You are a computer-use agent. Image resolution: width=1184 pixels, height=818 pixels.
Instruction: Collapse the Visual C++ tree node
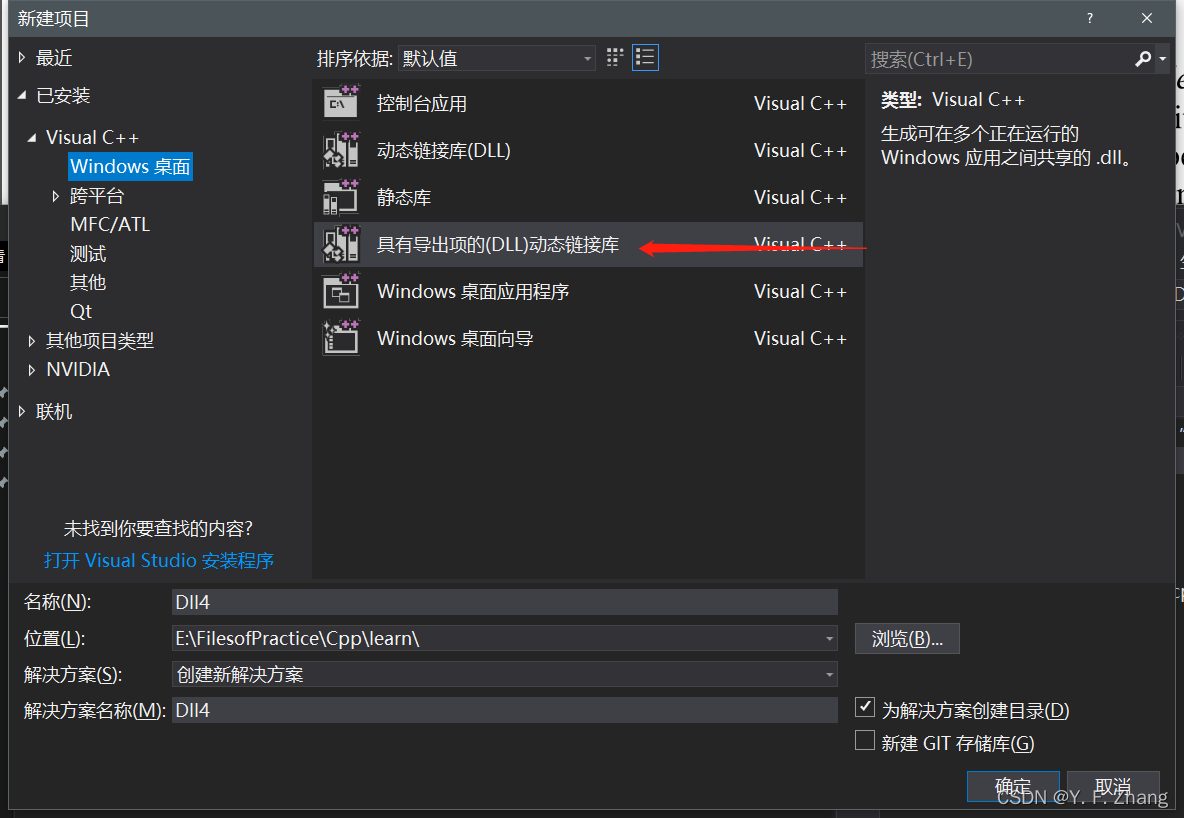pyautogui.click(x=32, y=137)
